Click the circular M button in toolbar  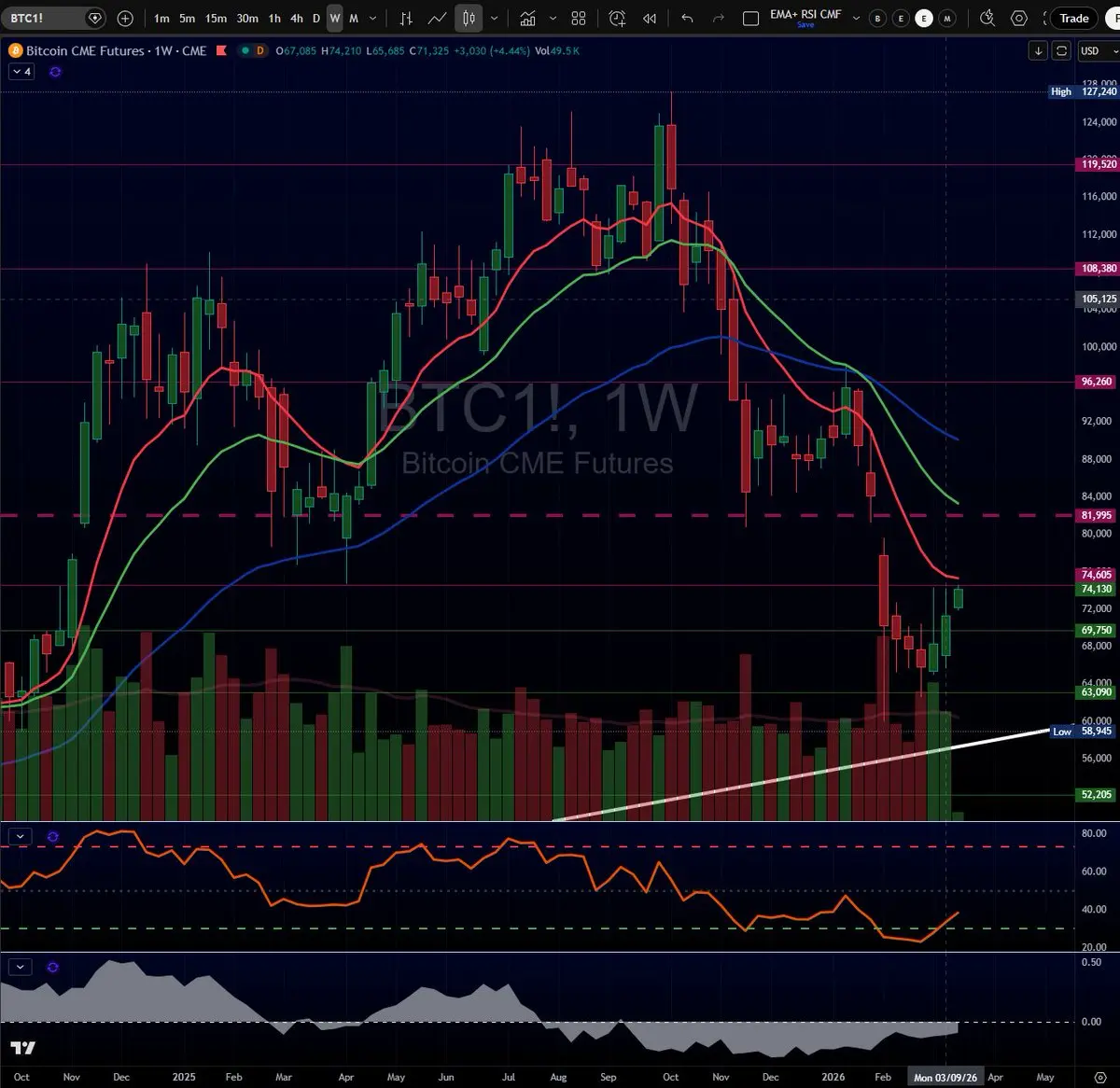[947, 19]
